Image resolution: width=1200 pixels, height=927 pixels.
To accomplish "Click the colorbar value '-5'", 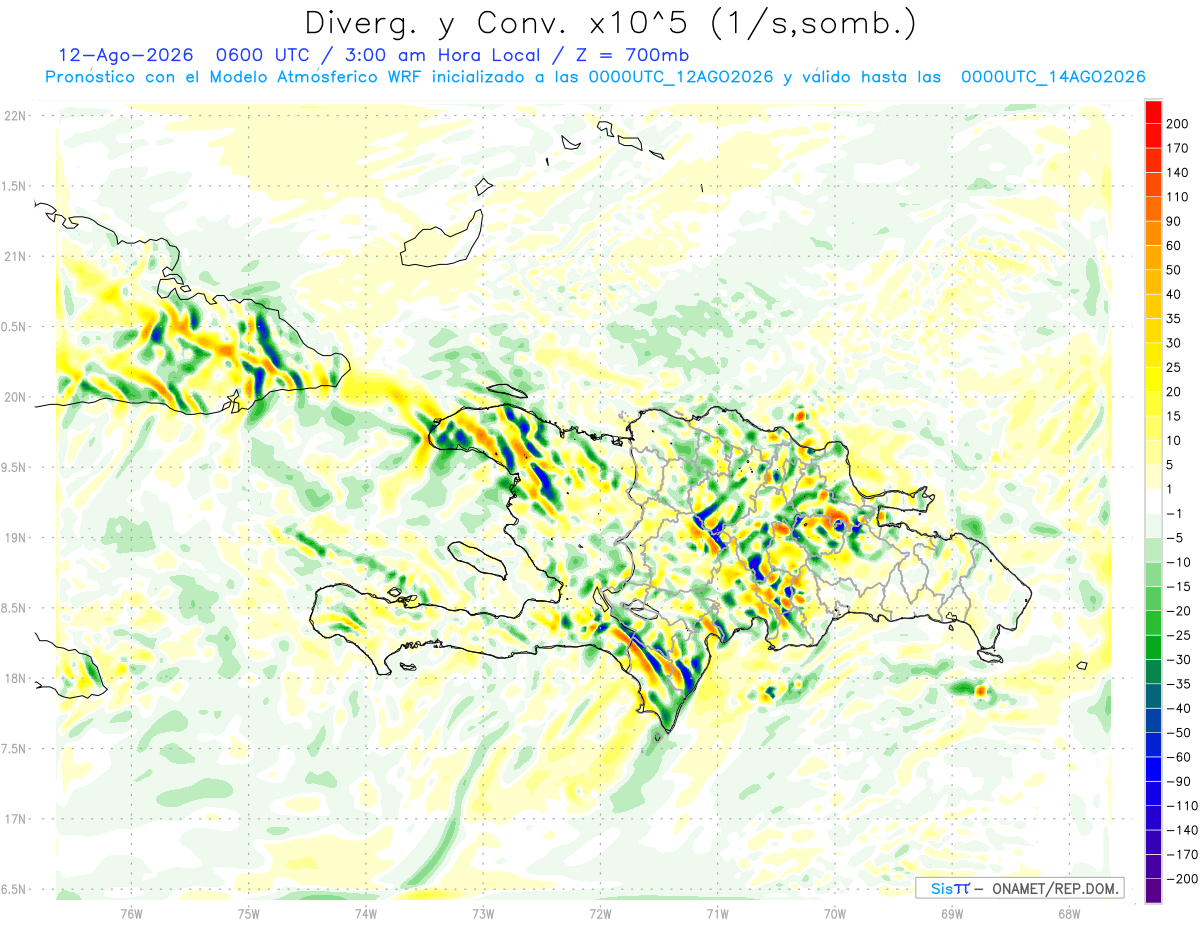I will pos(1174,537).
